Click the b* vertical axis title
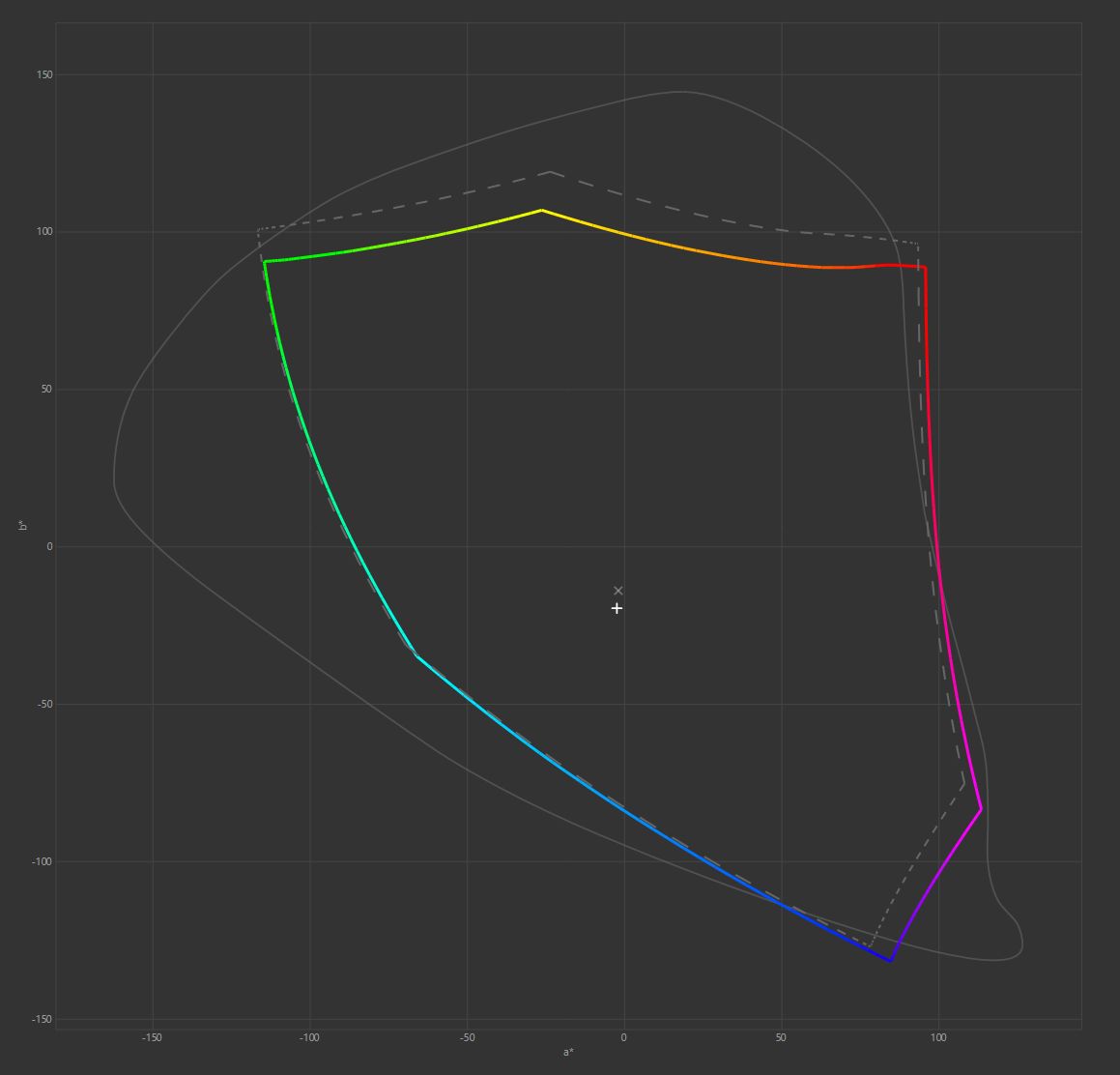Image resolution: width=1120 pixels, height=1075 pixels. coord(22,525)
